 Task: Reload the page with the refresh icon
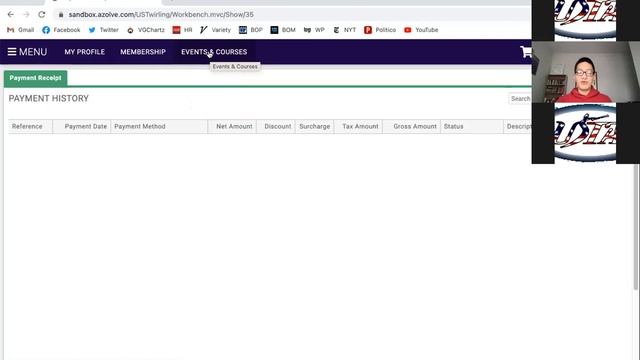(42, 14)
